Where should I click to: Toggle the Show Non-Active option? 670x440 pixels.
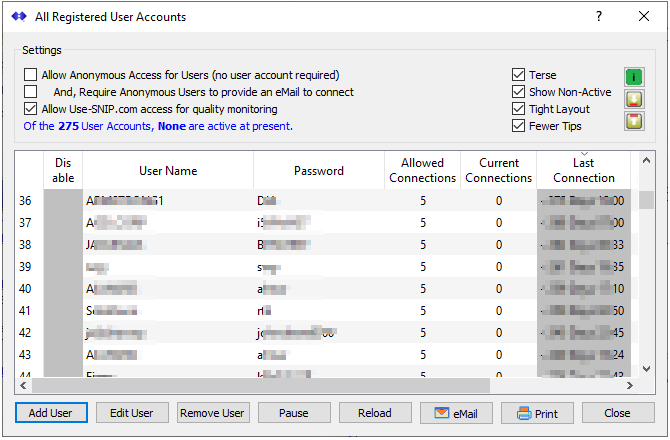(518, 92)
